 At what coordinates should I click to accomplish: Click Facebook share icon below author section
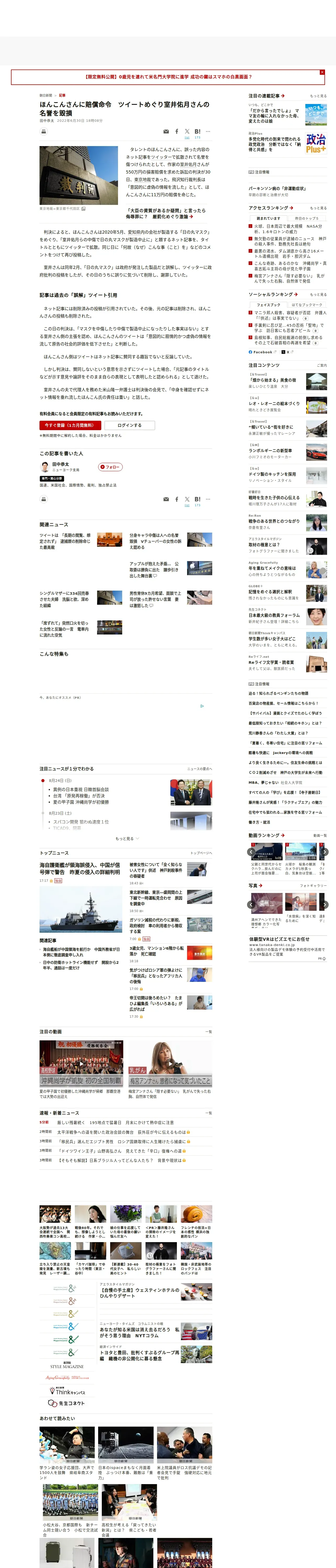177,499
